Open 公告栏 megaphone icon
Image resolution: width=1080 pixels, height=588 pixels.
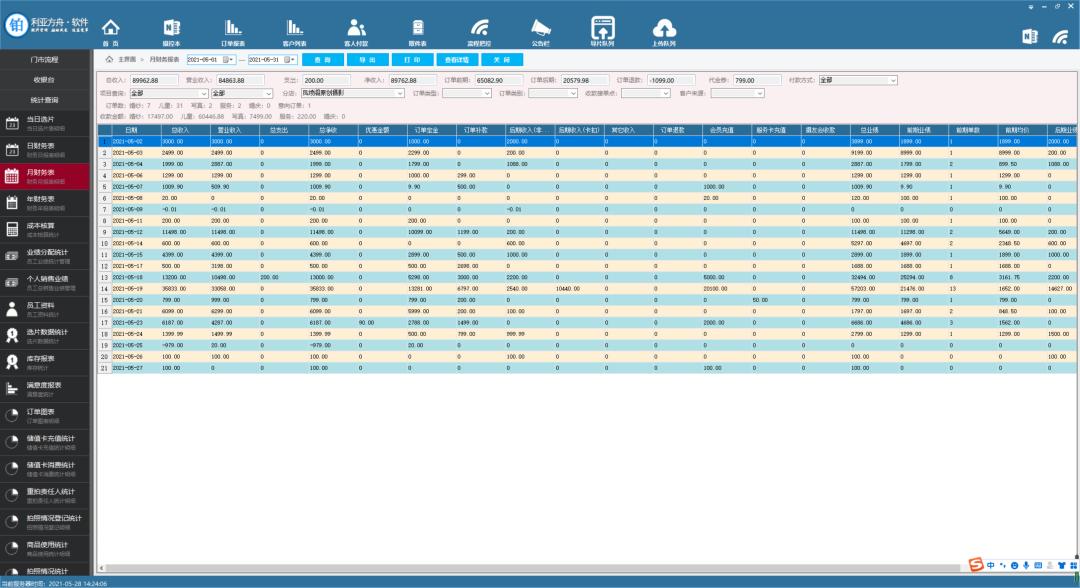pyautogui.click(x=541, y=31)
